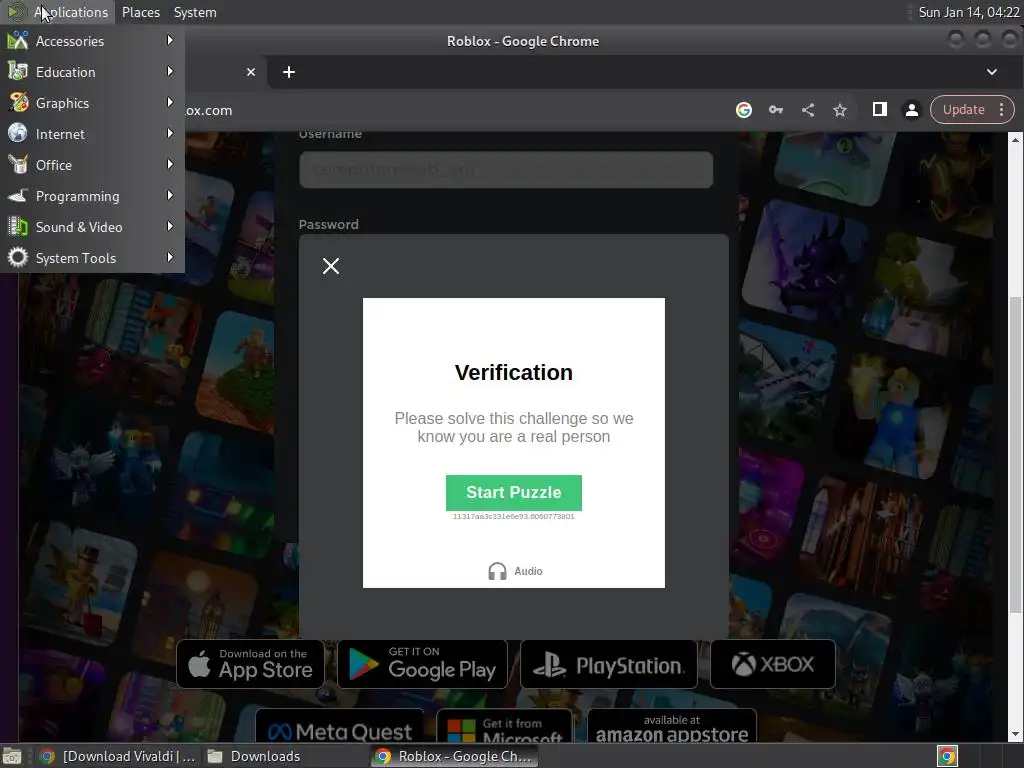Click the Graphics palette icon

click(18, 103)
